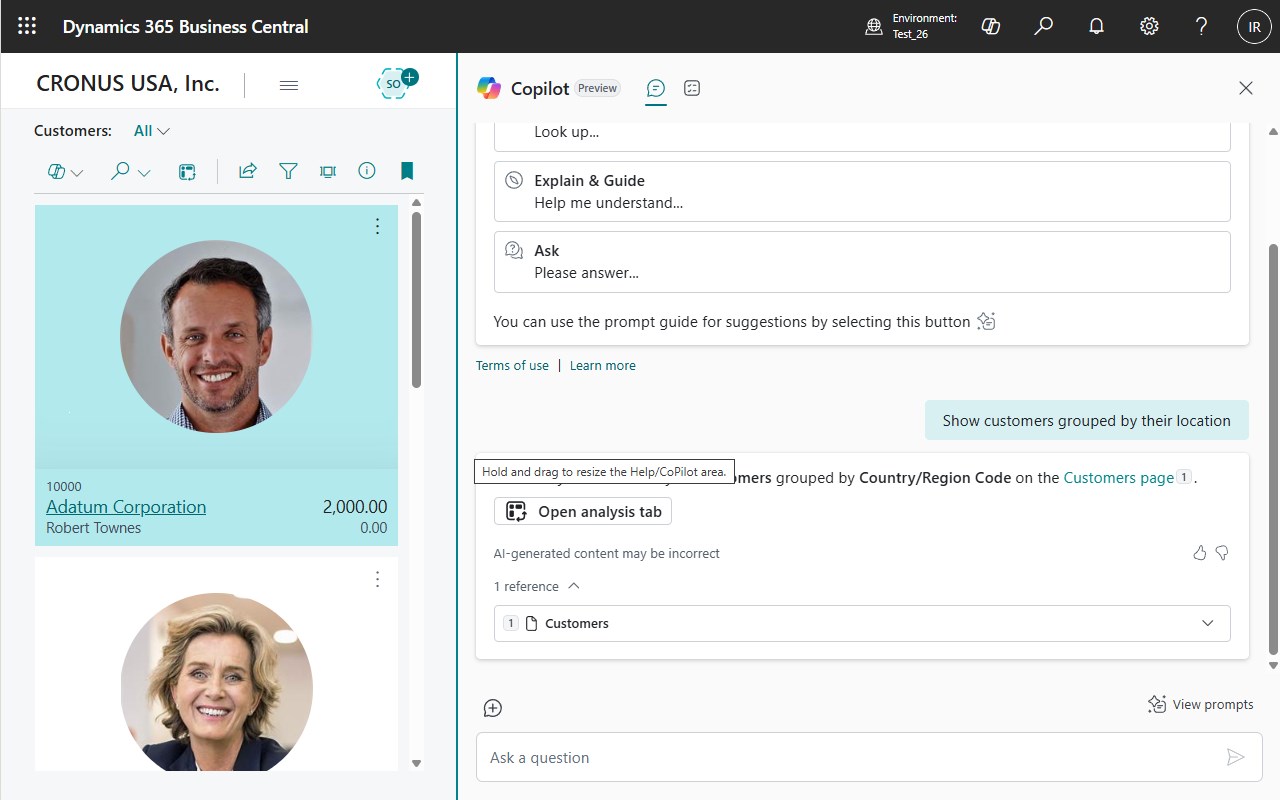Open the search icon in the top bar
The height and width of the screenshot is (800, 1280).
(x=1044, y=26)
